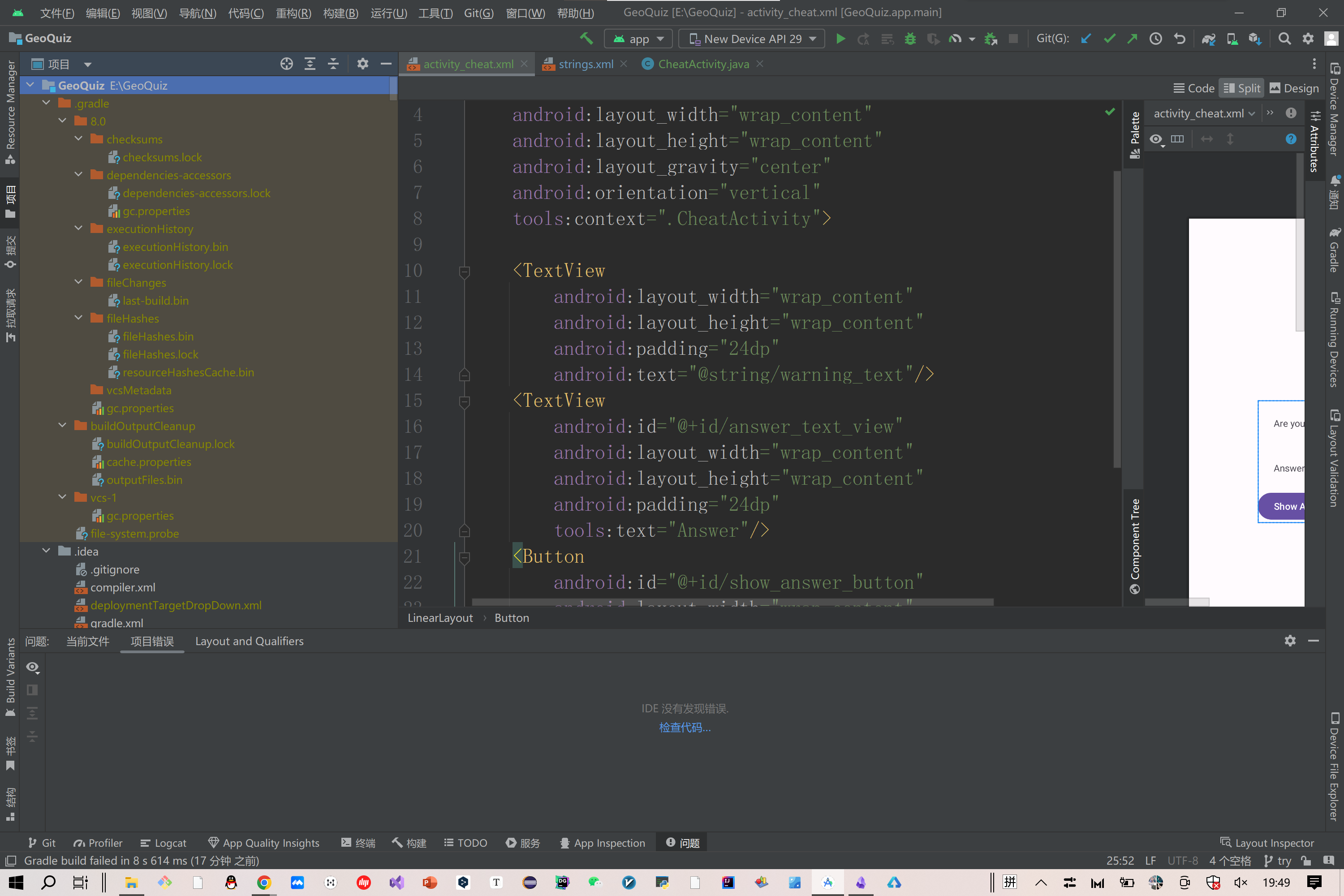This screenshot has height=896, width=1344.
Task: Open New Device API 29 dropdown
Action: click(x=751, y=39)
